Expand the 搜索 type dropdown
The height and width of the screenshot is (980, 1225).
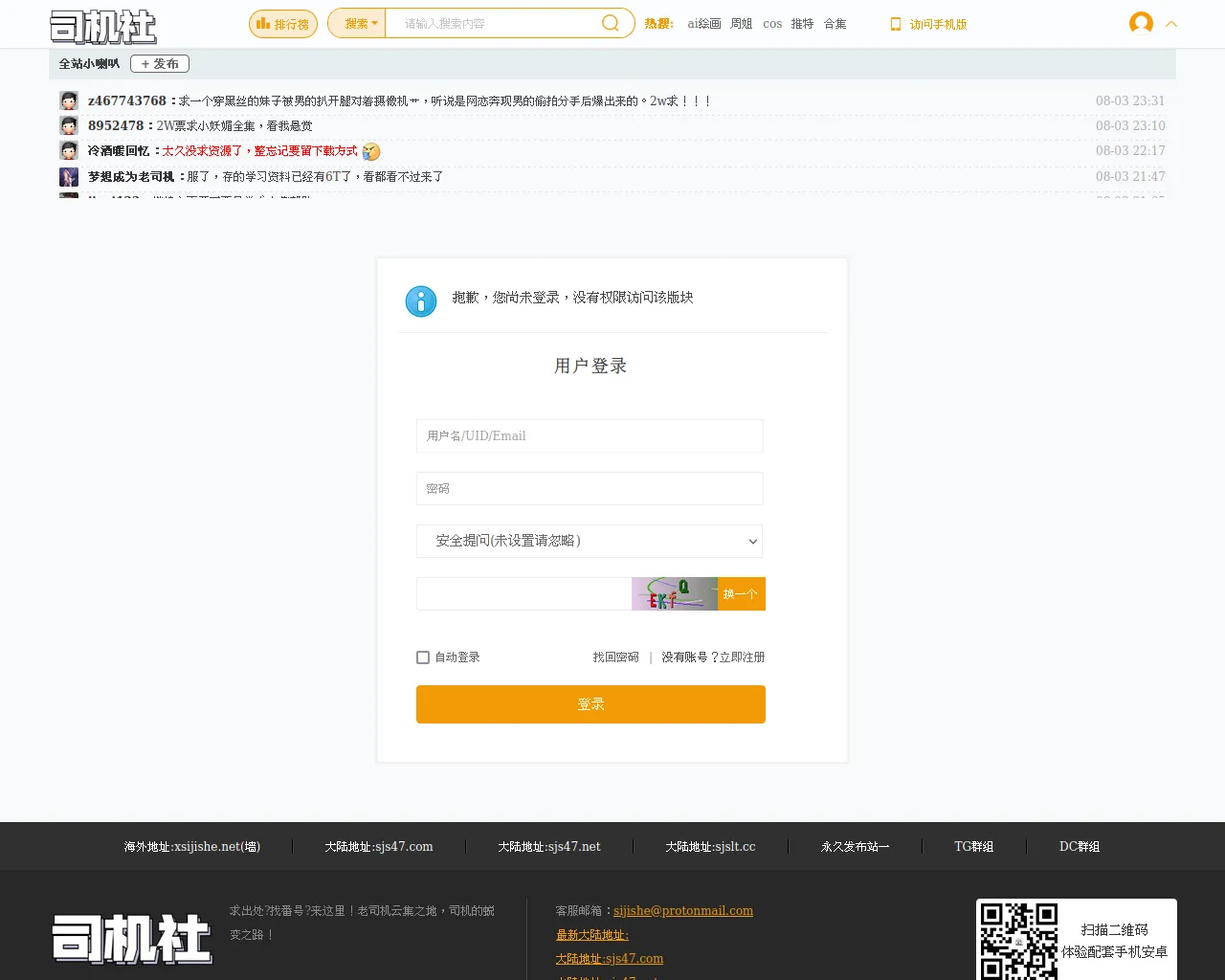pos(357,24)
